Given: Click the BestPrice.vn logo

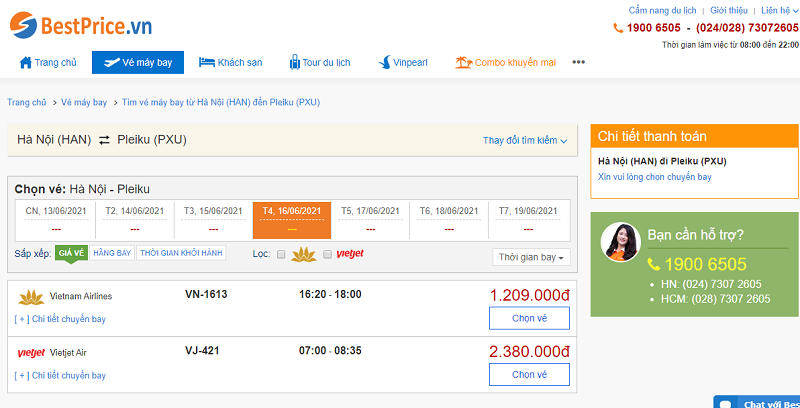Looking at the screenshot, I should tap(81, 26).
